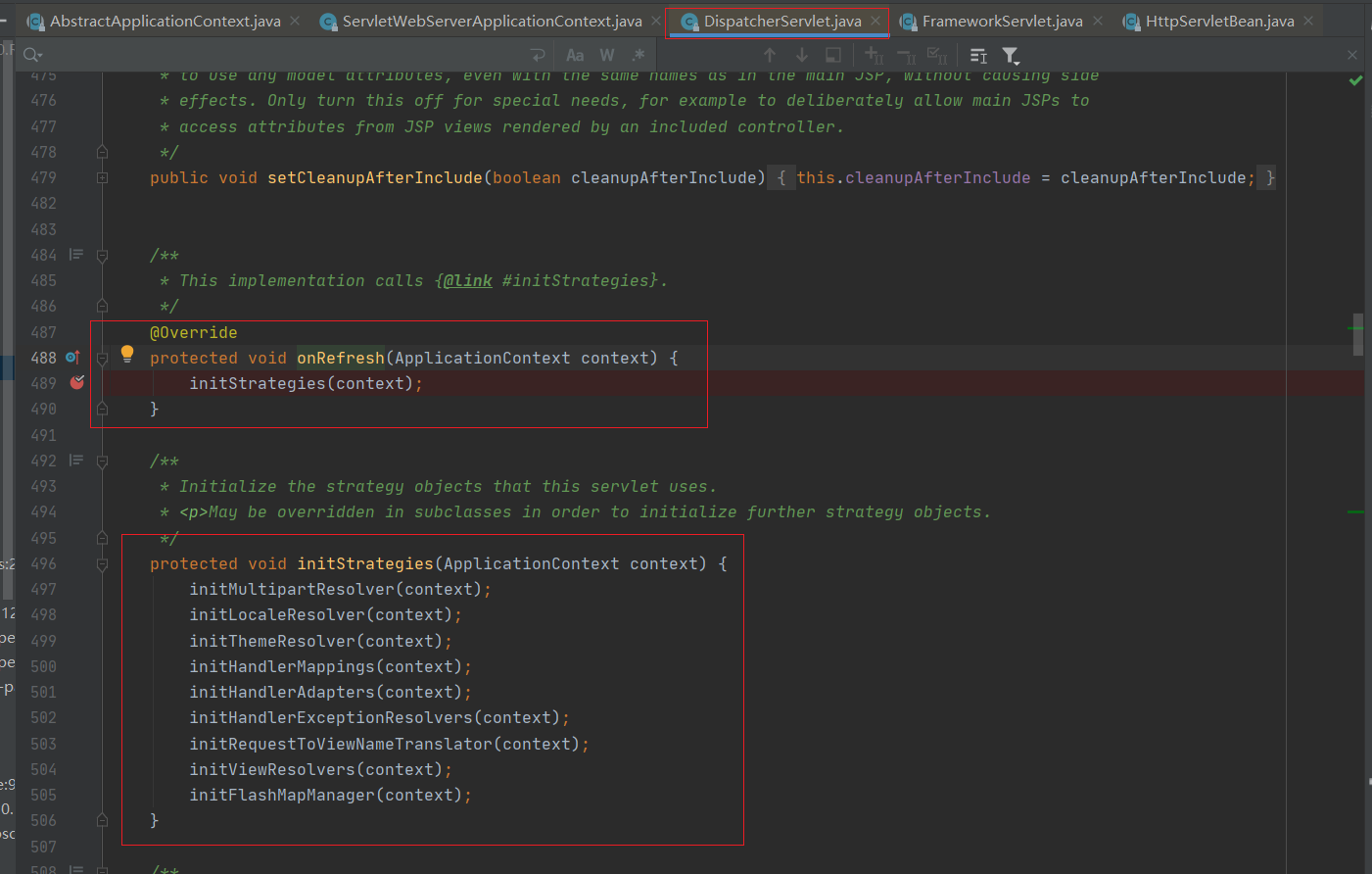Open the HttpServletBean.java tab
Image resolution: width=1372 pixels, height=874 pixels.
coord(1219,21)
